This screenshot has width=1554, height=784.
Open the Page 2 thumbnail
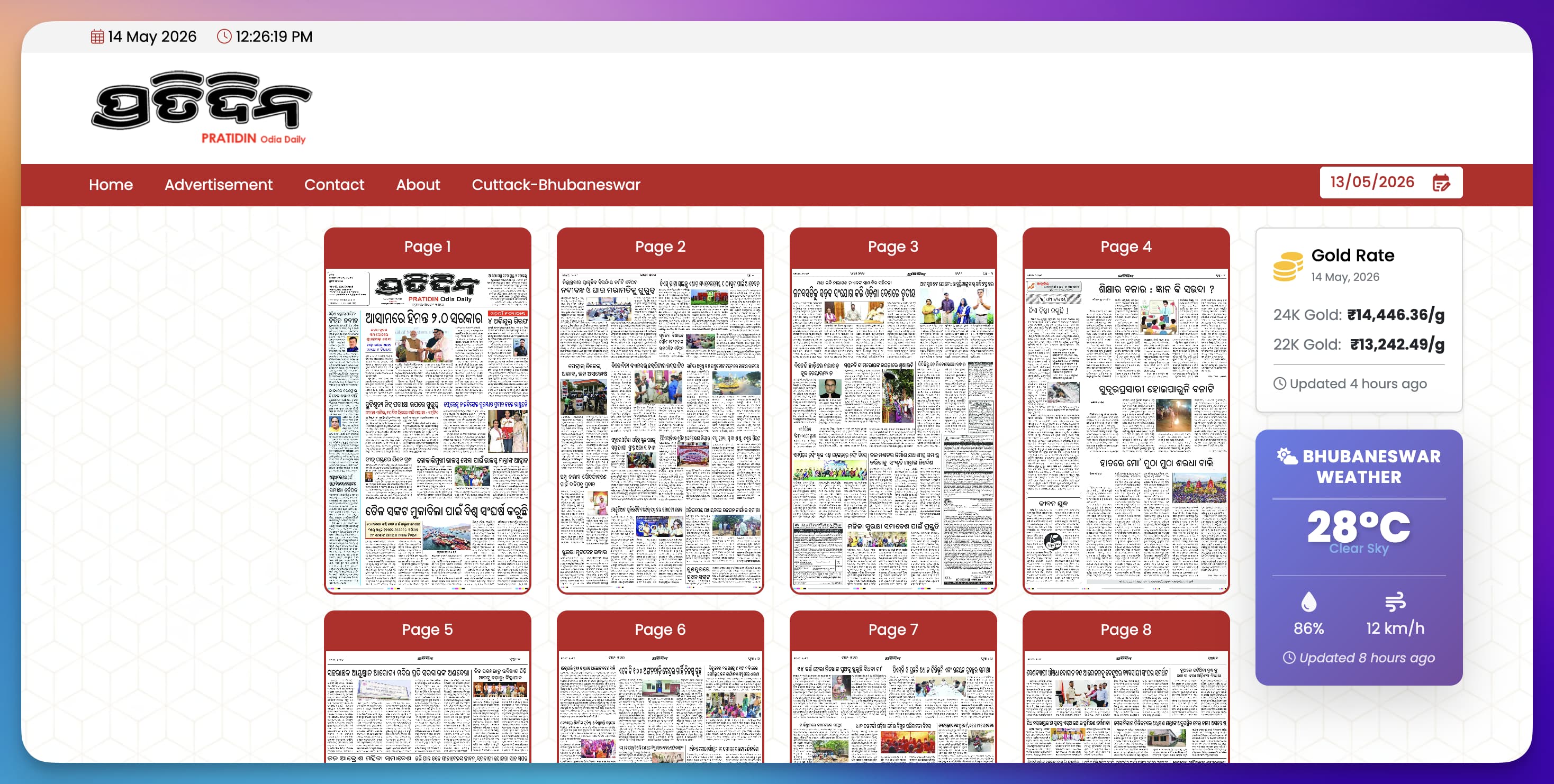click(x=661, y=430)
